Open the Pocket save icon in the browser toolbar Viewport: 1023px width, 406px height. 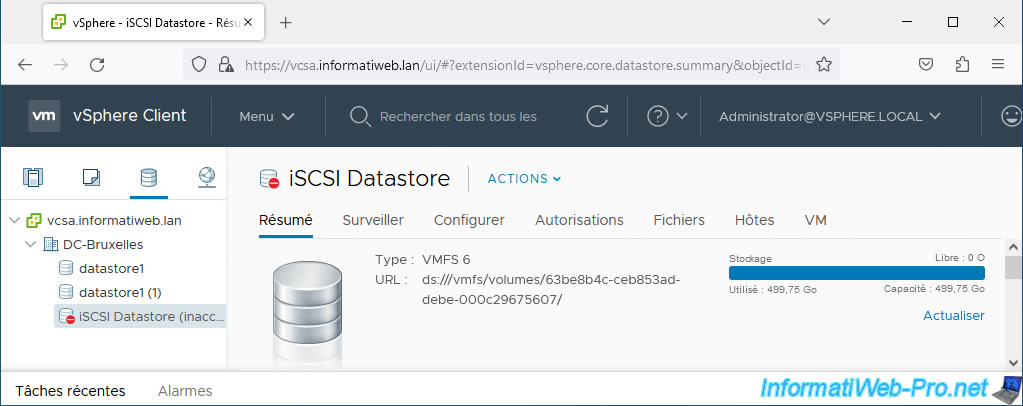(926, 64)
